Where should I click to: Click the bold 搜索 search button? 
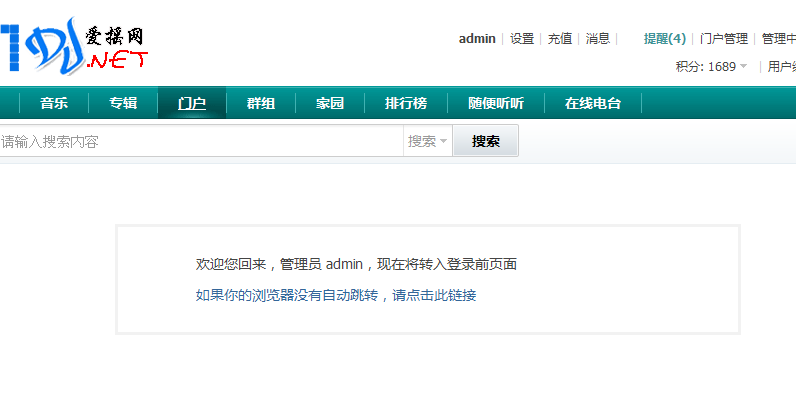coord(485,141)
